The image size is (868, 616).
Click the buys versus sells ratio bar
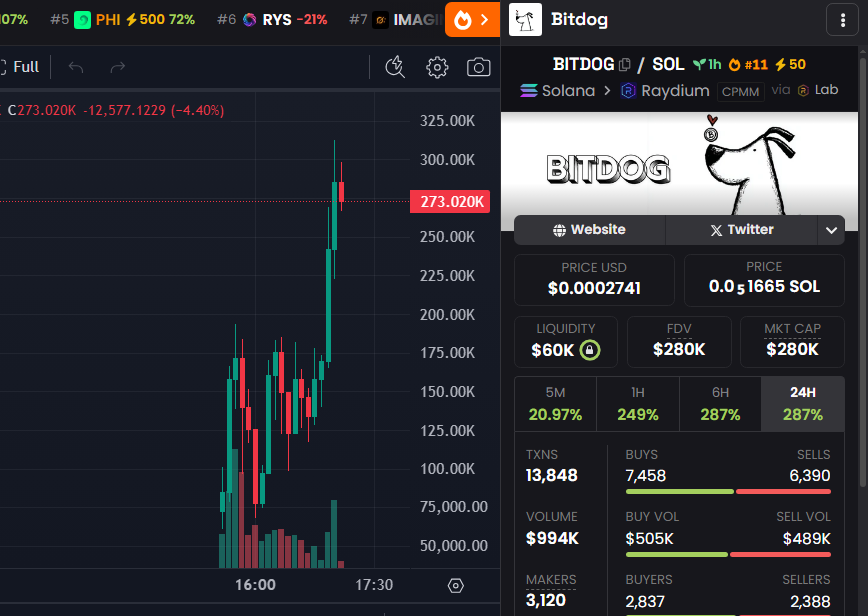tap(728, 491)
